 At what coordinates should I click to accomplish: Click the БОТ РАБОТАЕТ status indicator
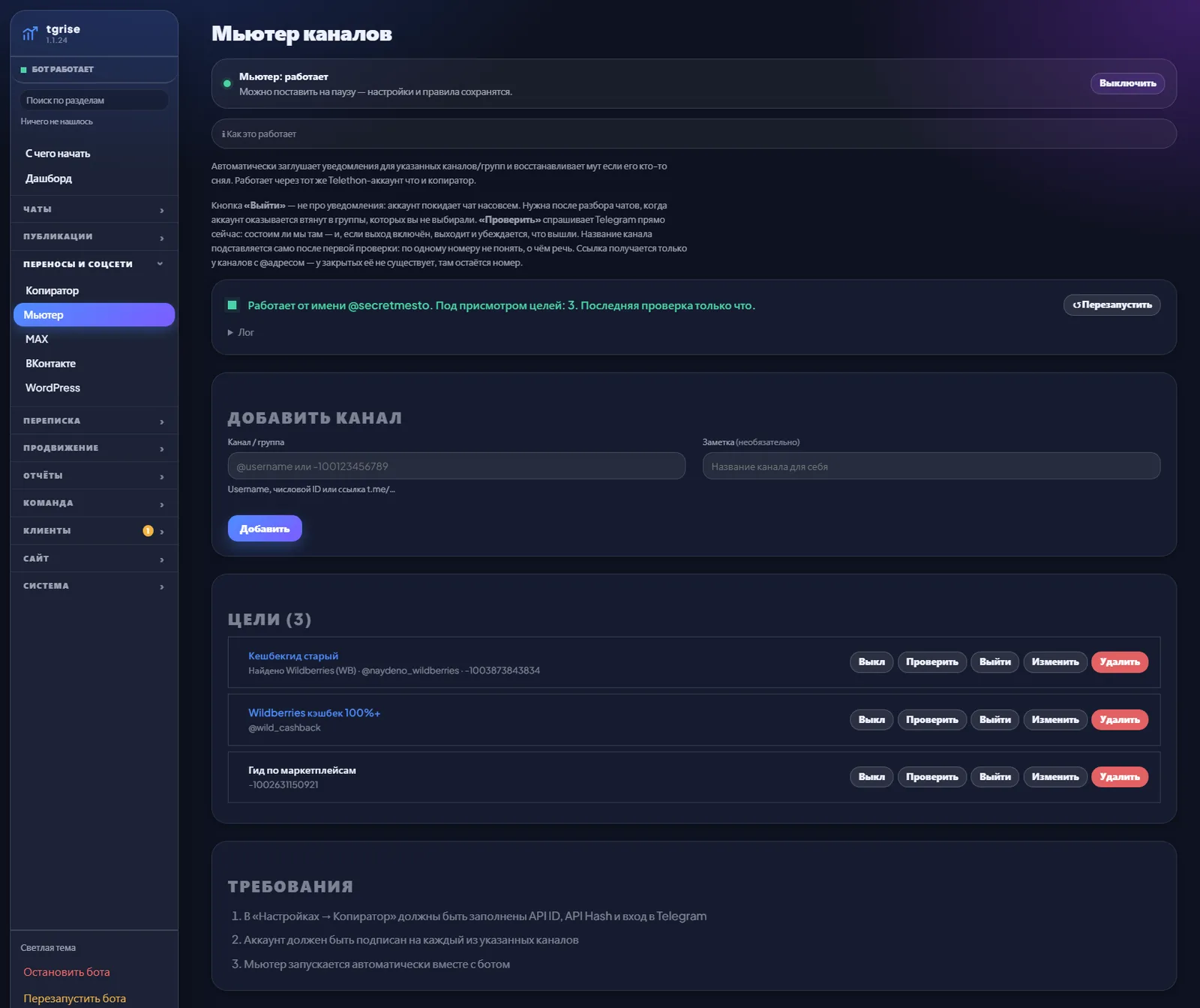point(57,70)
